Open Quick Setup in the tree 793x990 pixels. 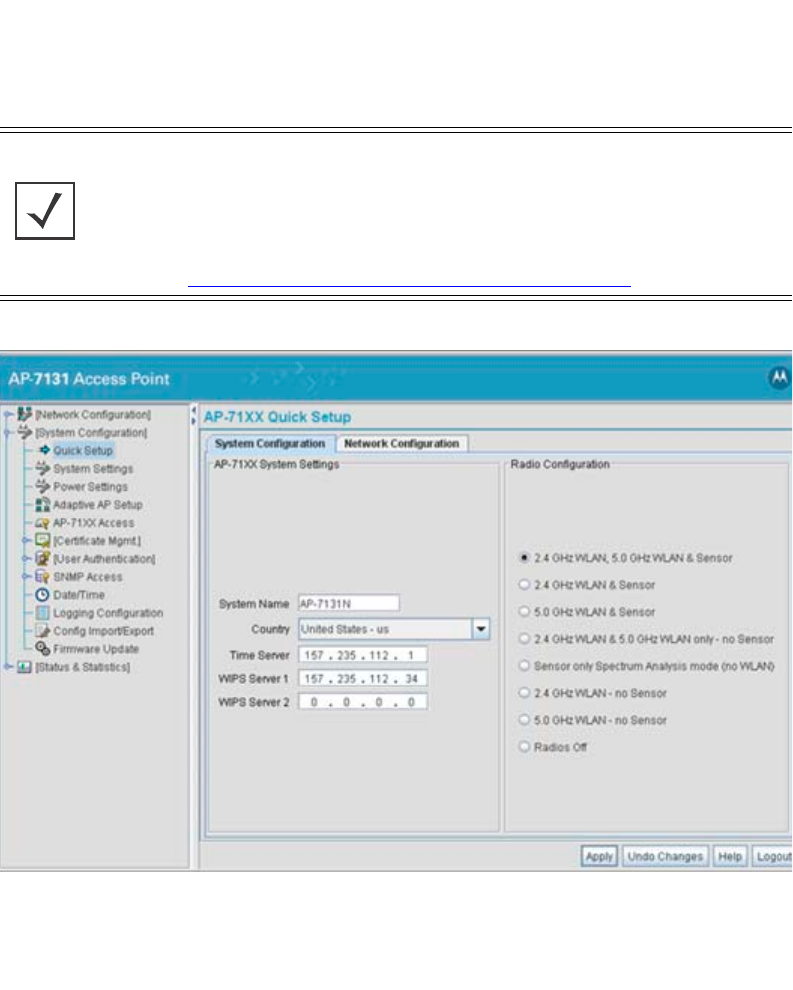click(83, 450)
